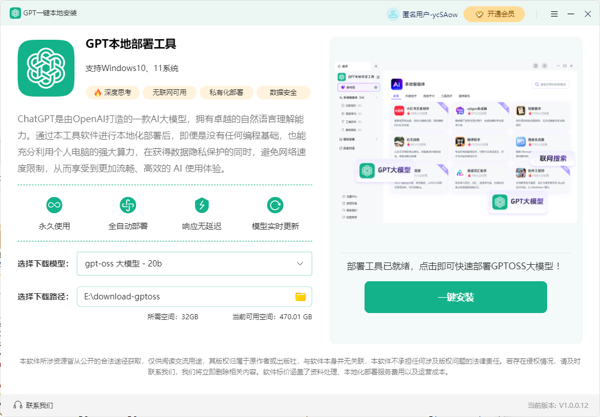Viewport: 600px width, 417px height.
Task: Click the 全自动部署 feature icon
Action: (128, 205)
